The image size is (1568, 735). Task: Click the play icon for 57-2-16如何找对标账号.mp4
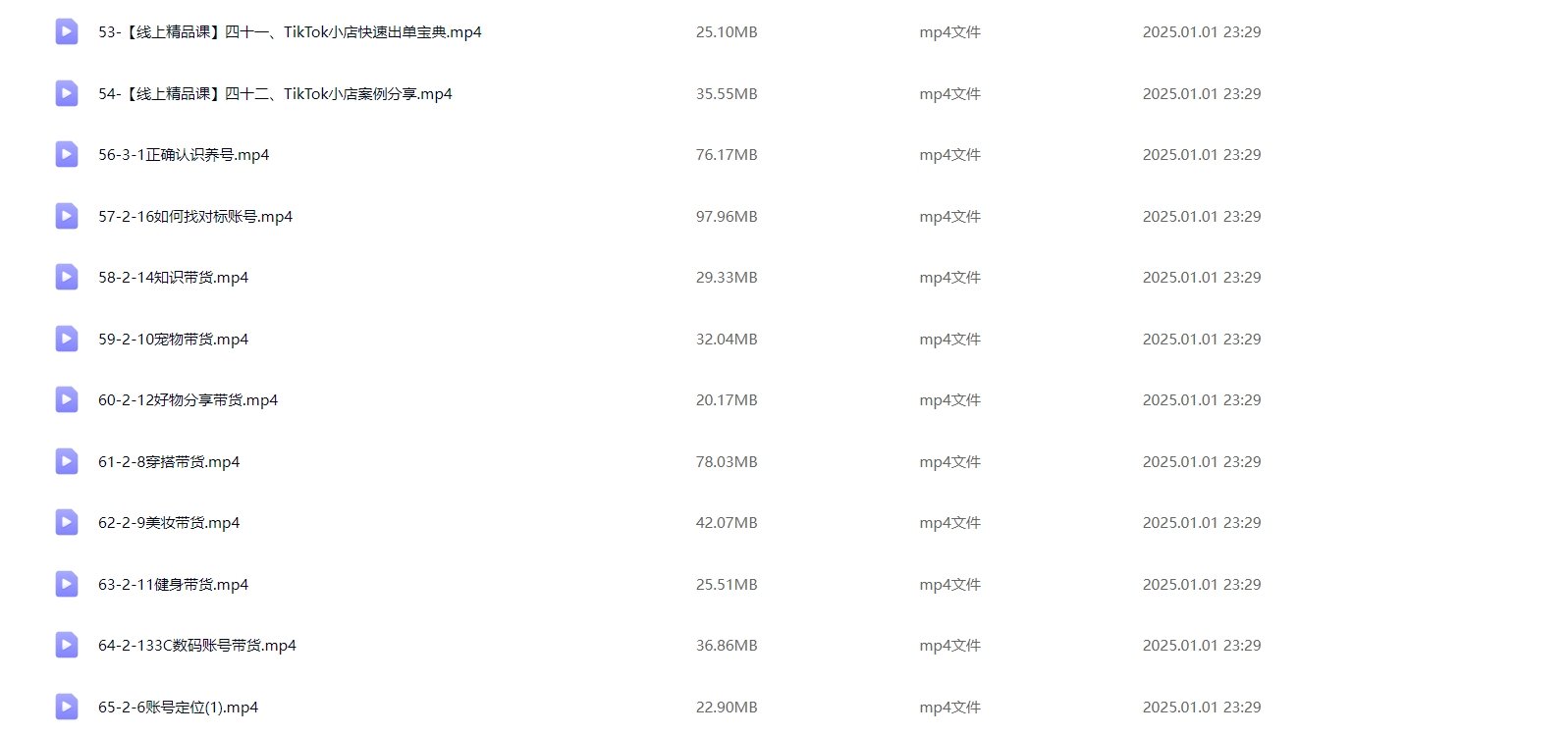[67, 217]
